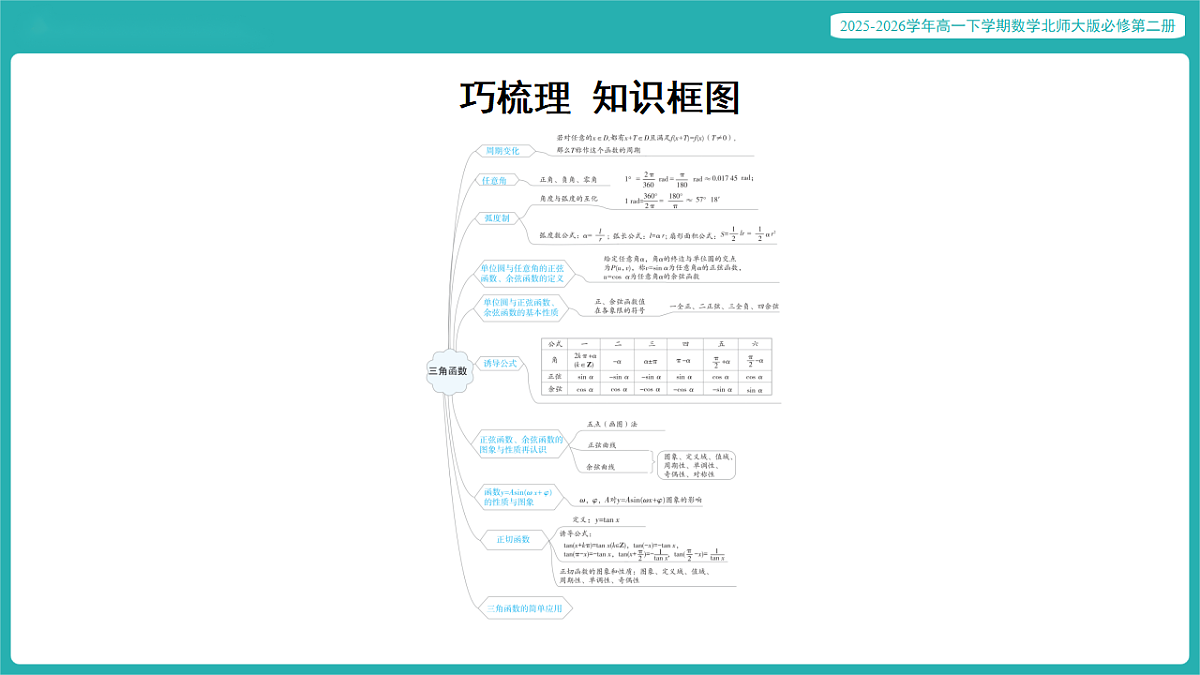
Task: Click the text '五点（画图）法'
Action: pos(612,424)
